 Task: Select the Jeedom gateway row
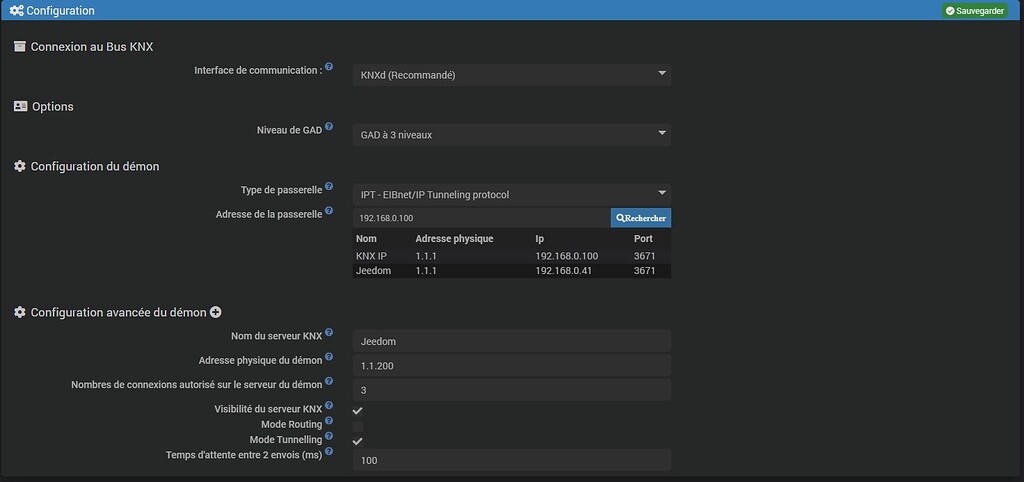pos(512,271)
